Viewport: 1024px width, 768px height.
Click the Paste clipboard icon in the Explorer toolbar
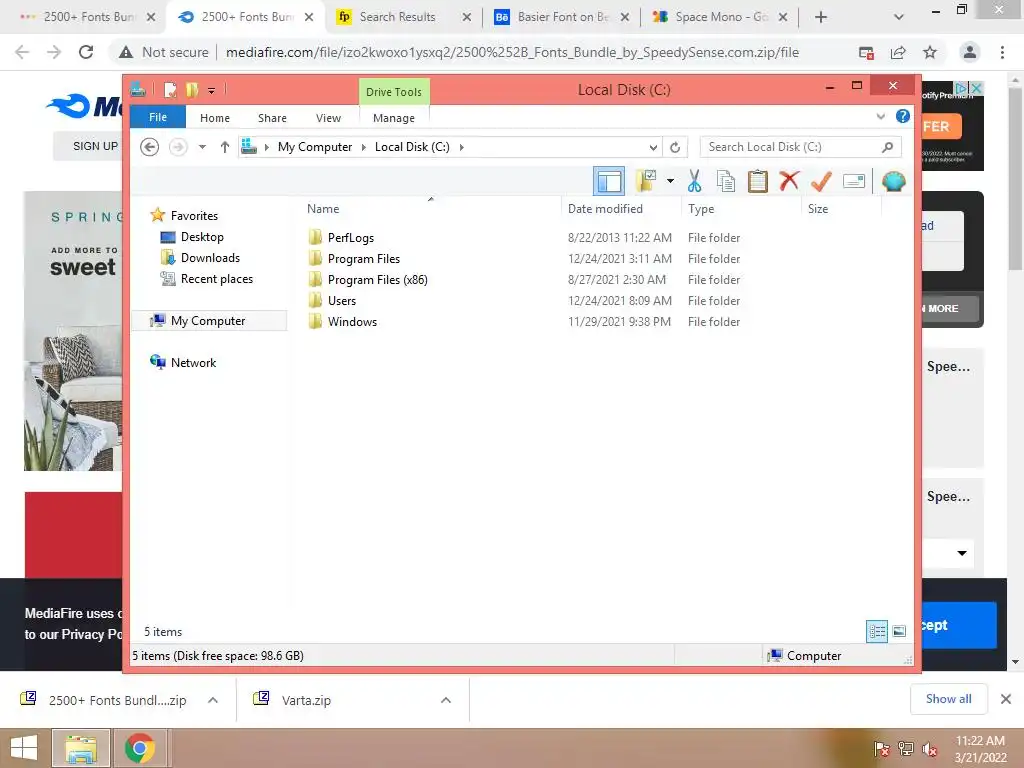pyautogui.click(x=758, y=181)
